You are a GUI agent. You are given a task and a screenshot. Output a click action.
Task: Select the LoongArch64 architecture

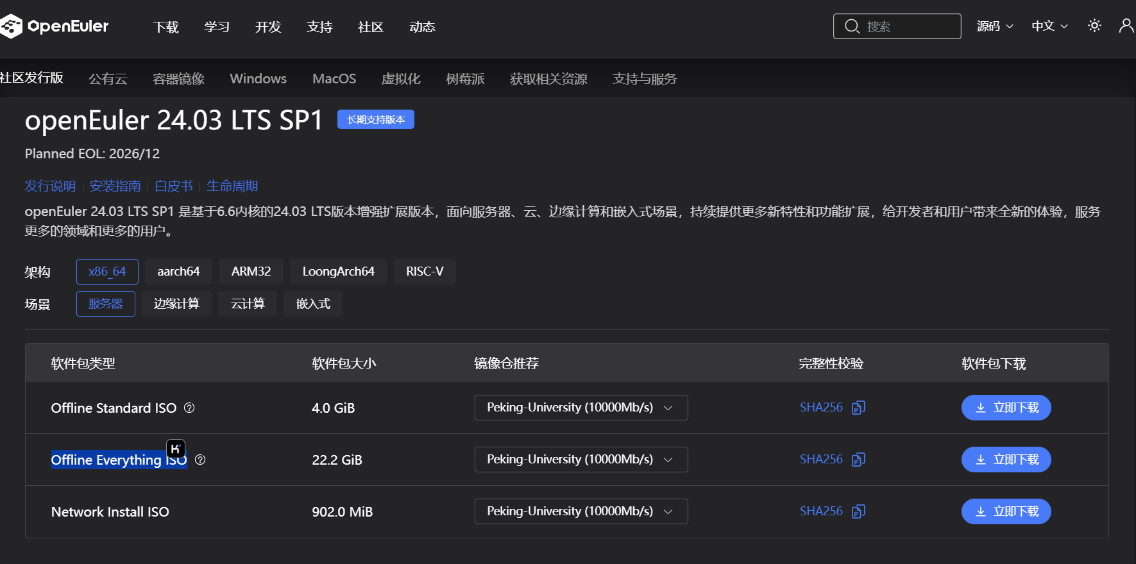point(338,272)
